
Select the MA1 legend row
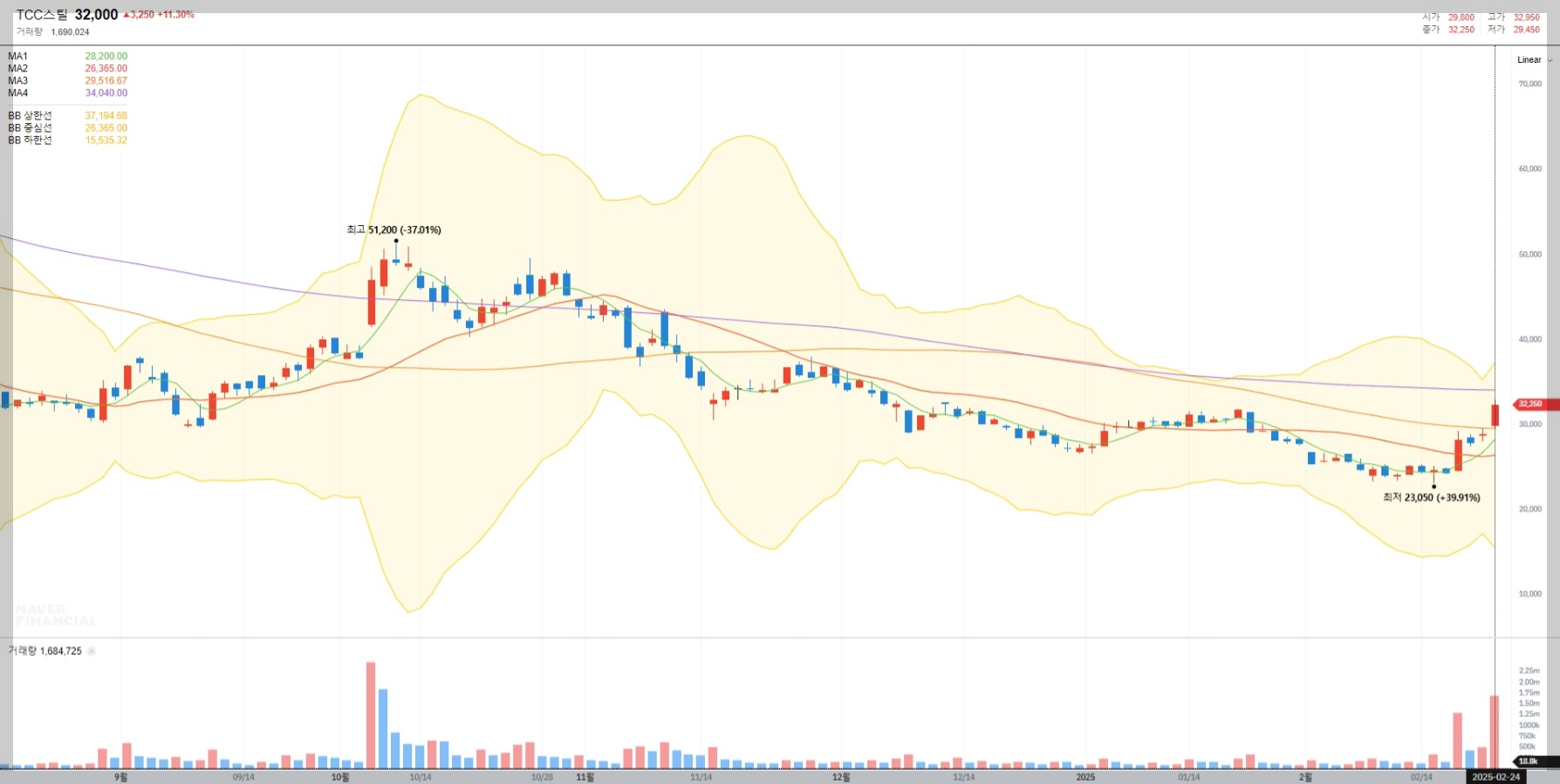click(x=68, y=57)
